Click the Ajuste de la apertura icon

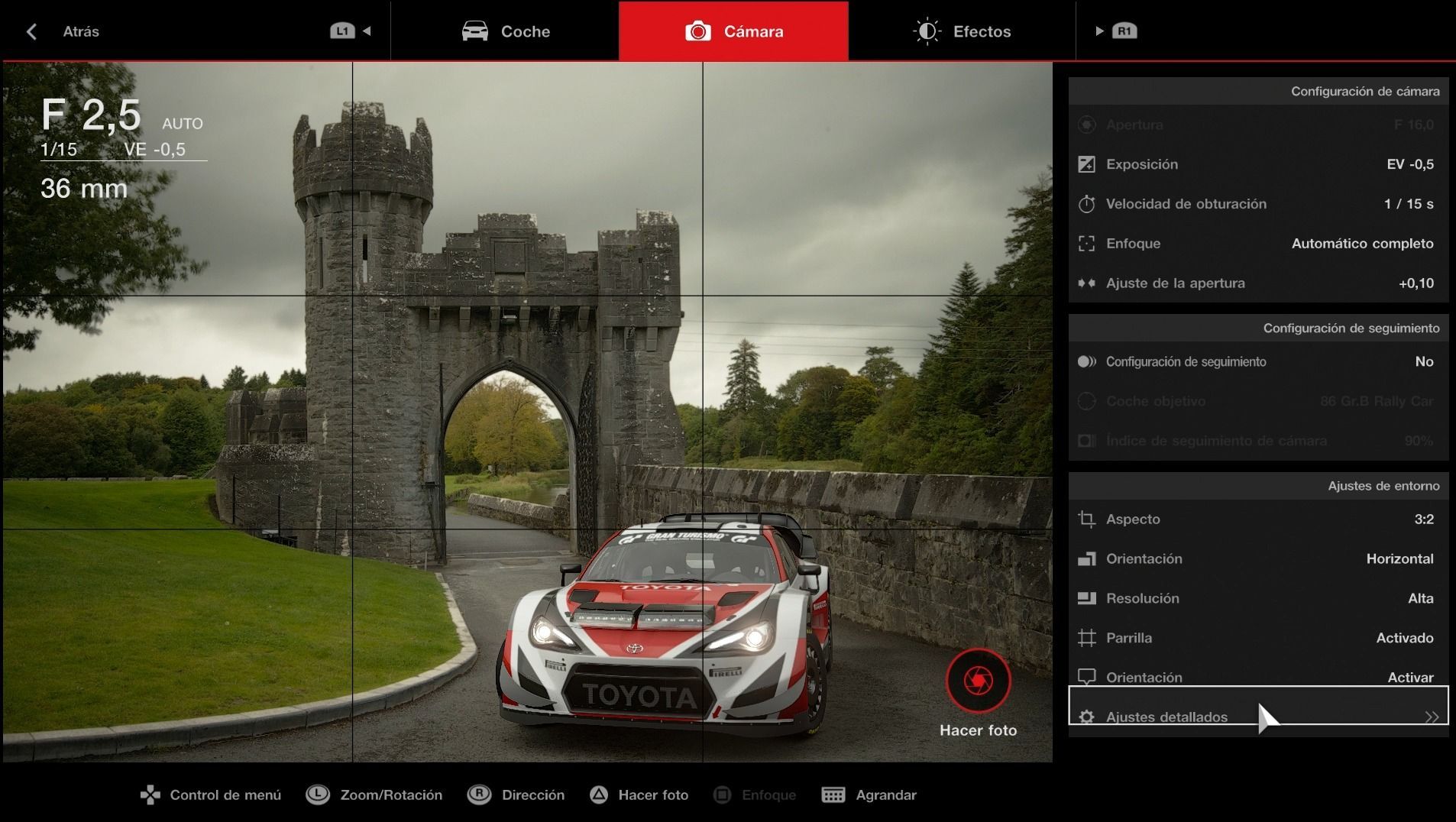tap(1086, 283)
